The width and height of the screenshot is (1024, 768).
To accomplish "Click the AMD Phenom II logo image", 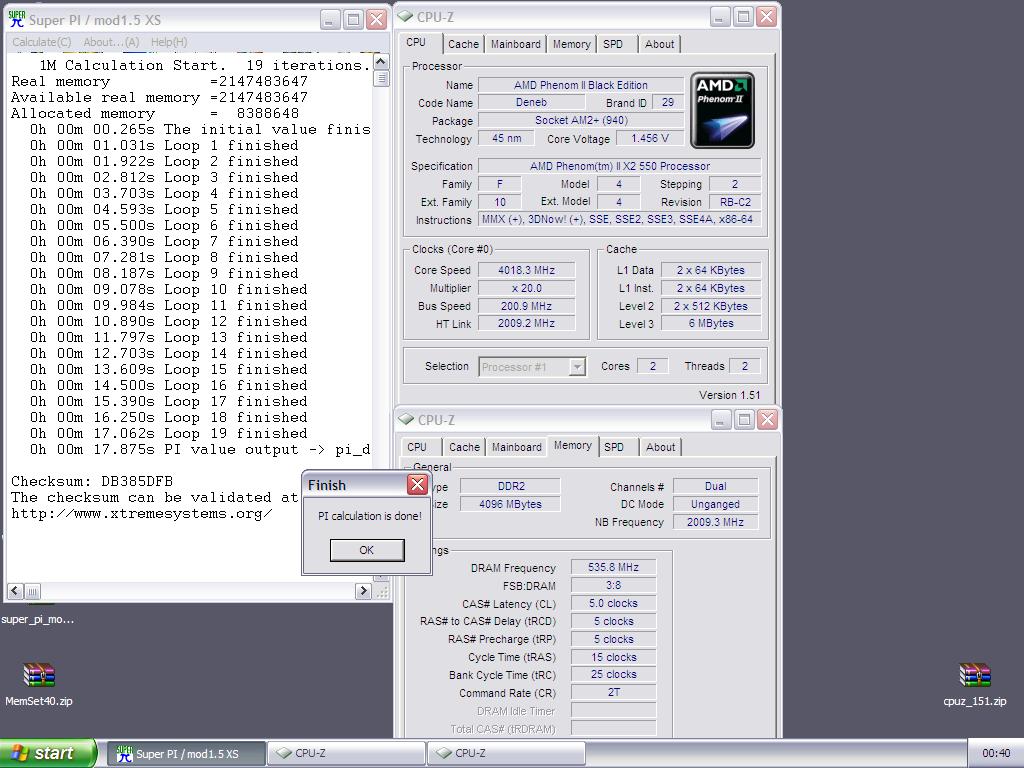I will tap(722, 110).
